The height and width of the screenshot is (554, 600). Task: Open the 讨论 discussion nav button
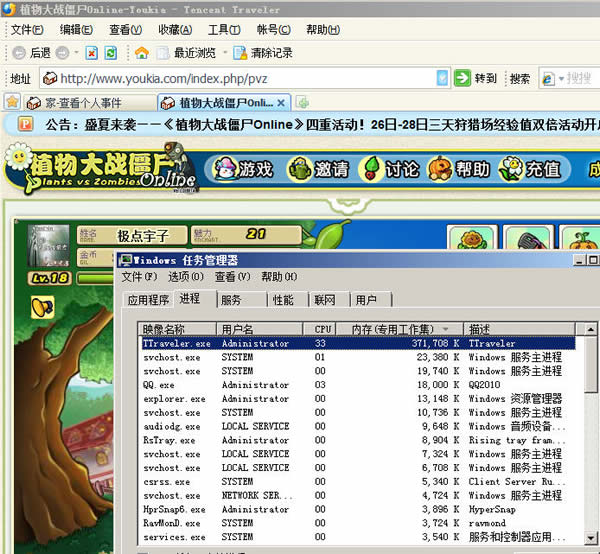tap(390, 169)
